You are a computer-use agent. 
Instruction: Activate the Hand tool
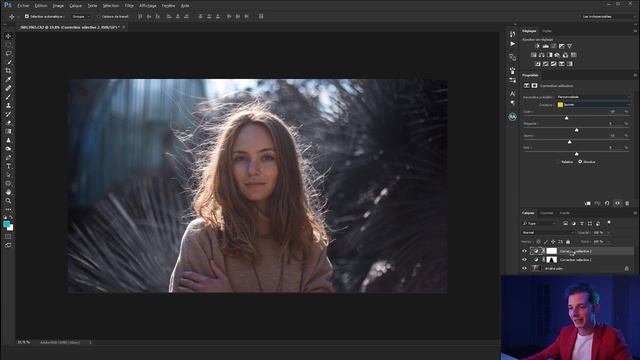(x=8, y=192)
